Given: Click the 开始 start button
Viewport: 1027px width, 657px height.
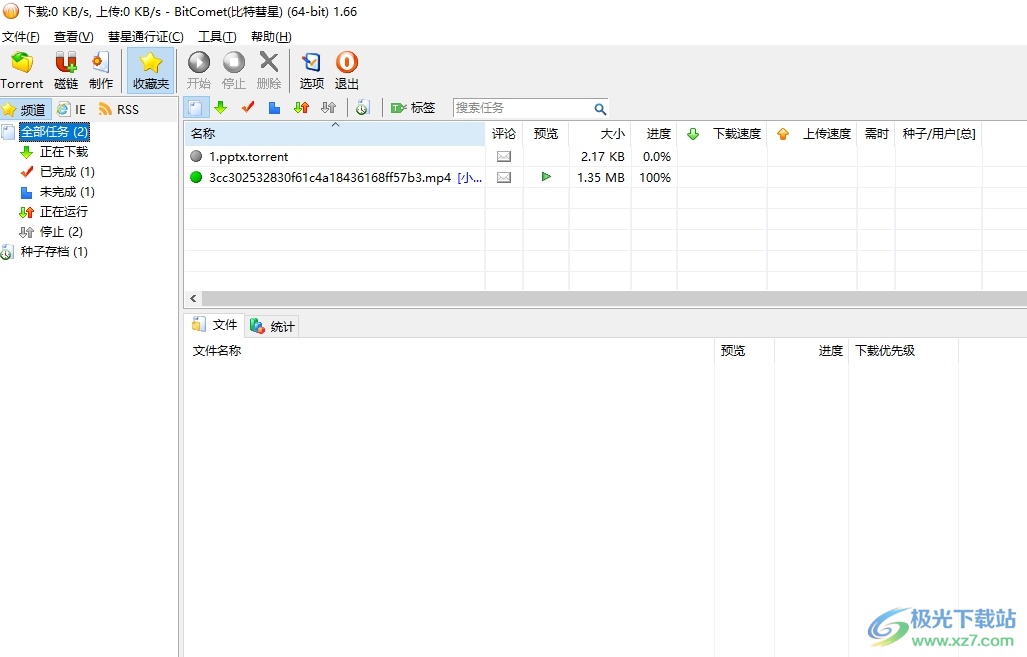Looking at the screenshot, I should click(x=198, y=70).
